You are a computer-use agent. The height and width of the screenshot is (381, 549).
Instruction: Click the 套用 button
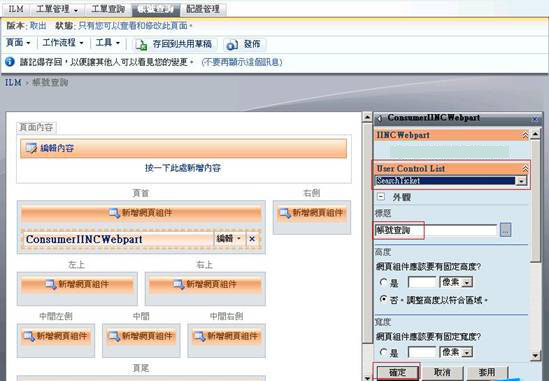[x=487, y=372]
